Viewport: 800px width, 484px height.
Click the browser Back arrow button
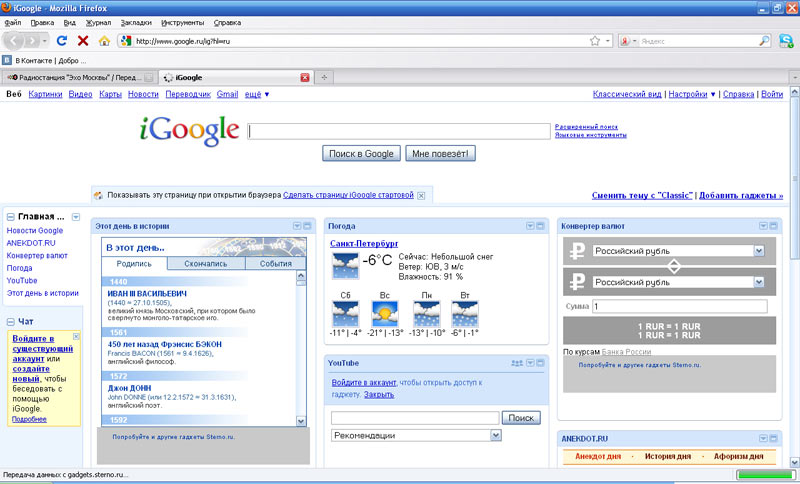14,41
